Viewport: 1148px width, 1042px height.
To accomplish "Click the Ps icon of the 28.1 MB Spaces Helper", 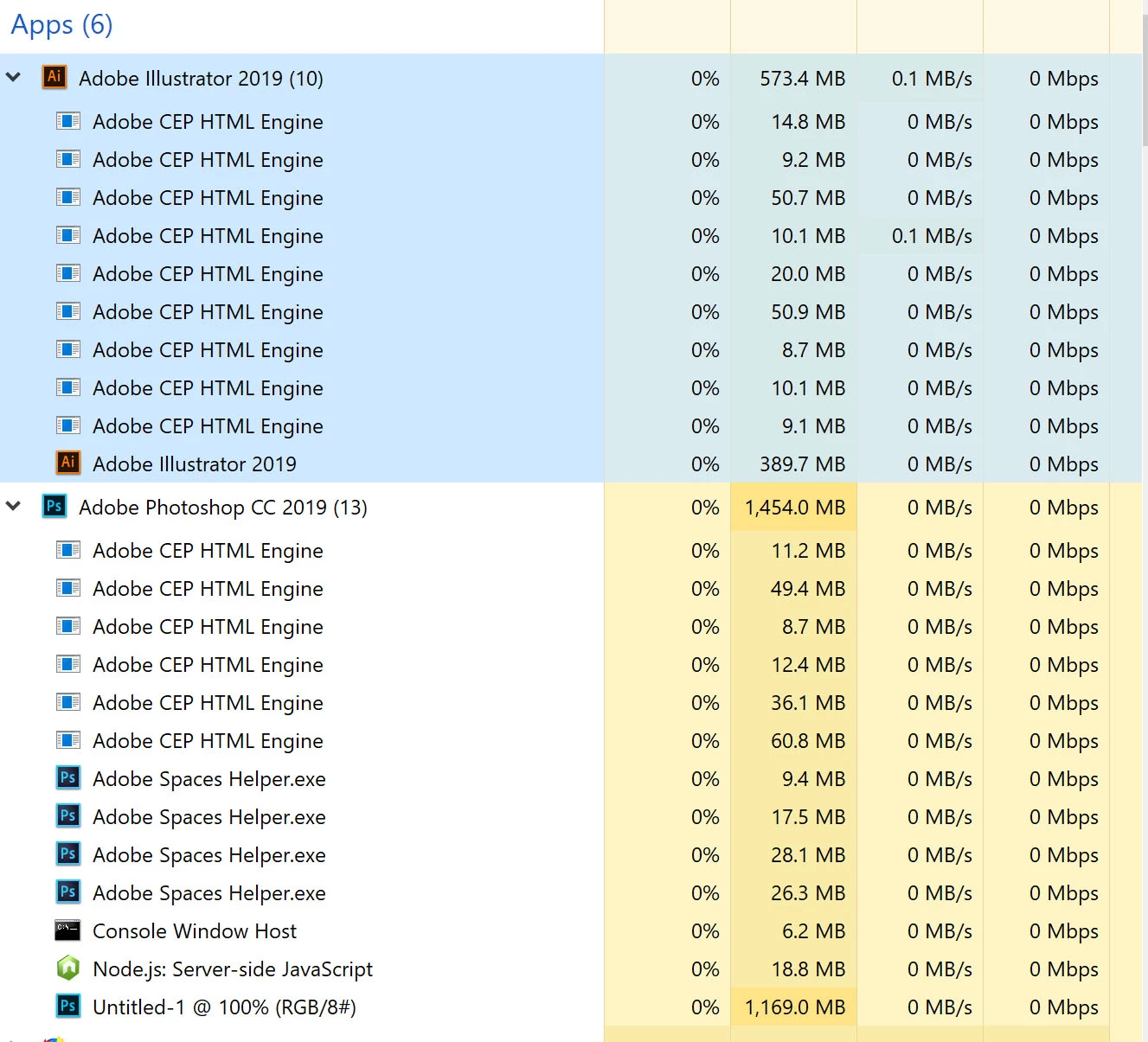I will pyautogui.click(x=68, y=853).
